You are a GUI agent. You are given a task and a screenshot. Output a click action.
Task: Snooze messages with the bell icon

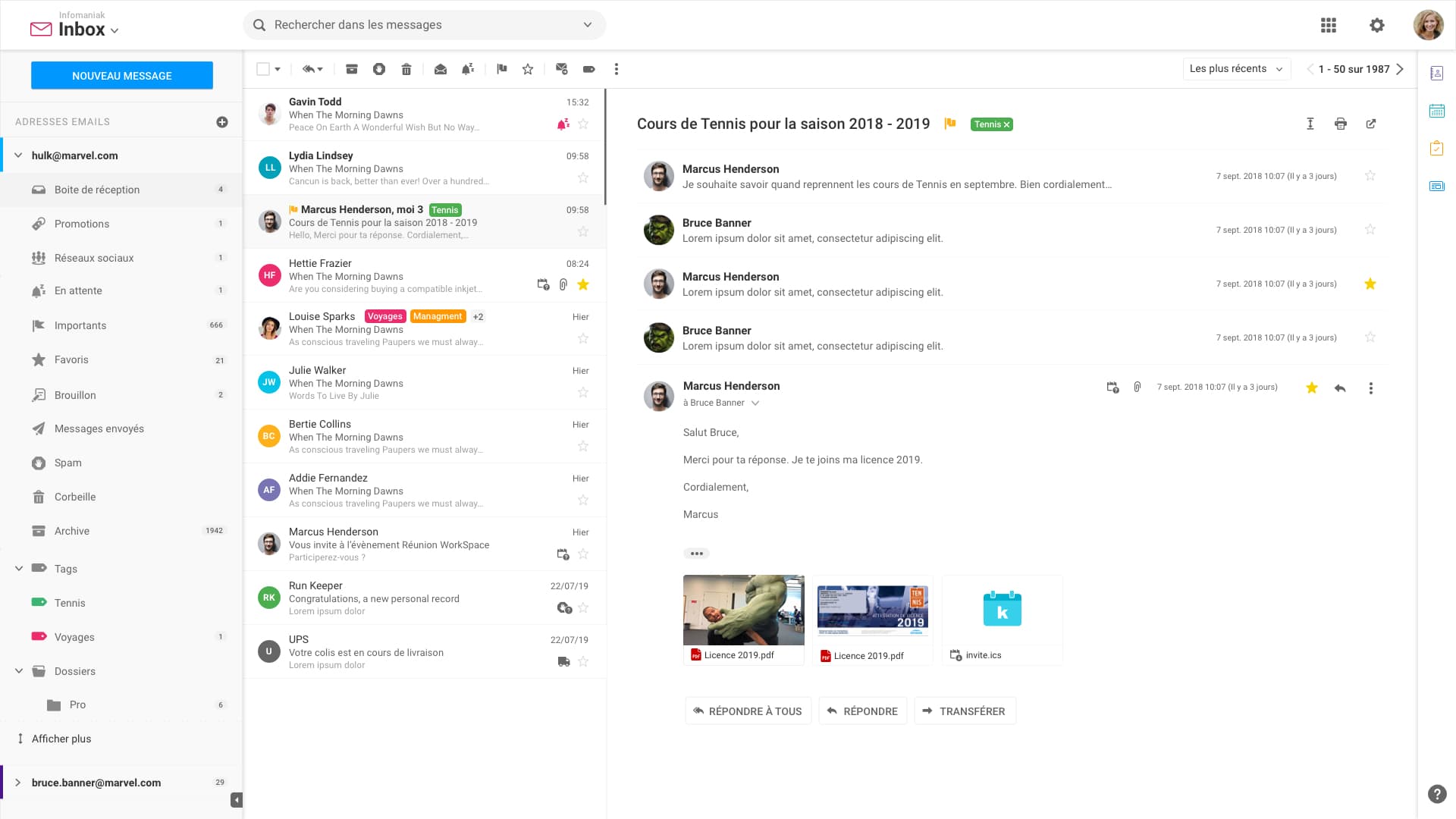(468, 68)
